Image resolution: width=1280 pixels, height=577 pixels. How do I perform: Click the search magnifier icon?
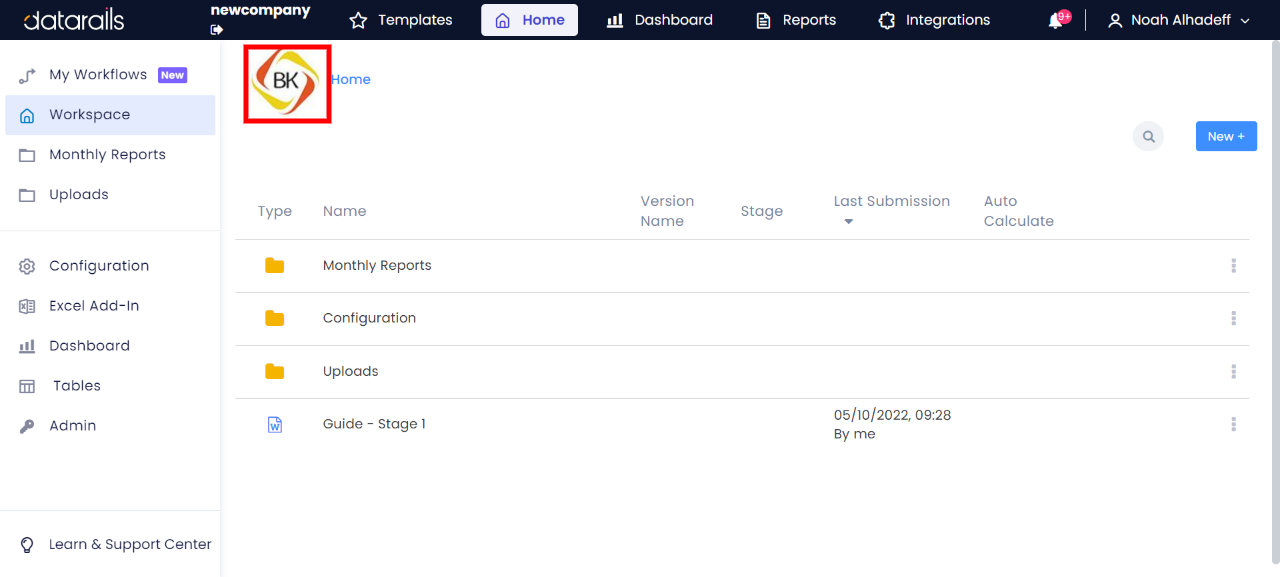(1148, 136)
